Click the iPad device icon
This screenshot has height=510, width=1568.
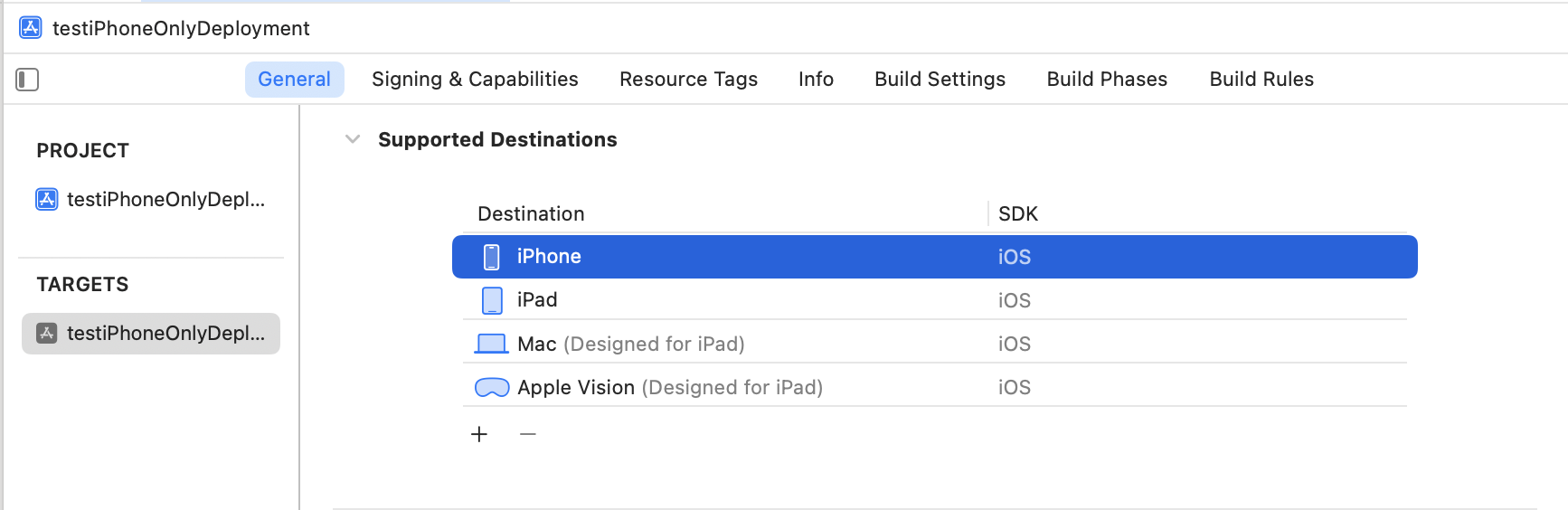[492, 300]
